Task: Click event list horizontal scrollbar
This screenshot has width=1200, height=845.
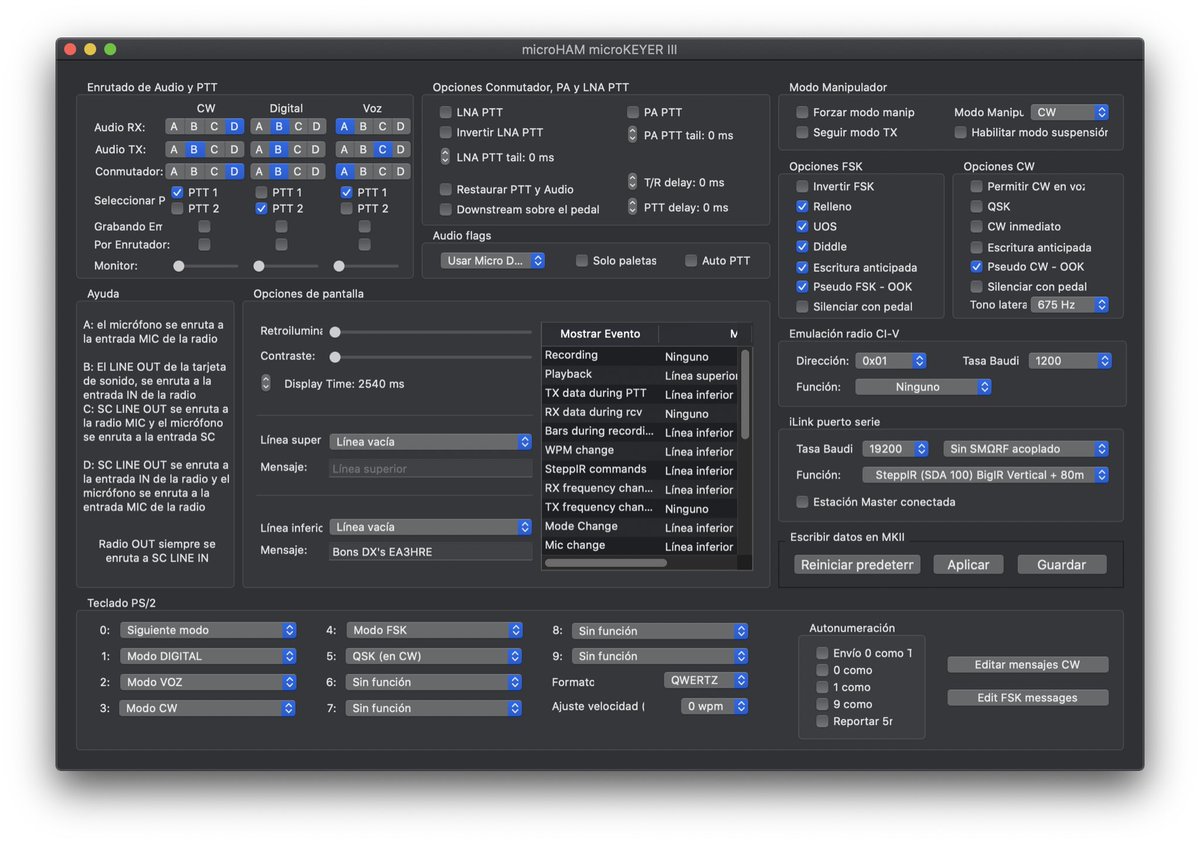Action: 606,563
